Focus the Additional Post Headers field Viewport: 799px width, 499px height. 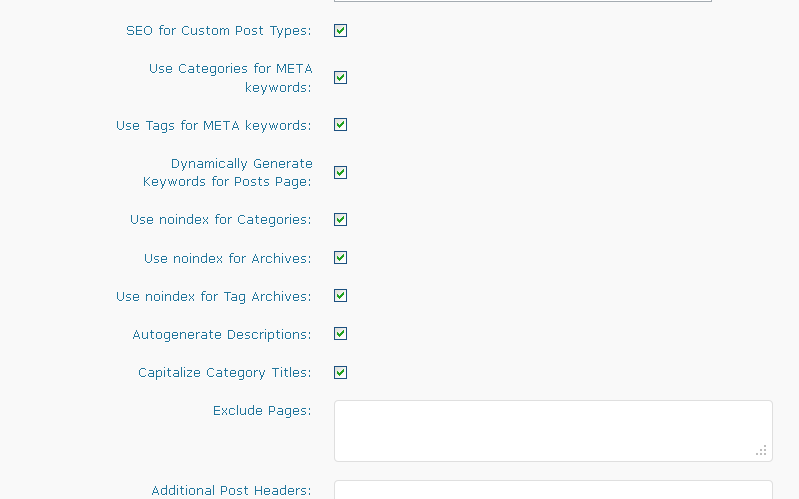[x=553, y=490]
